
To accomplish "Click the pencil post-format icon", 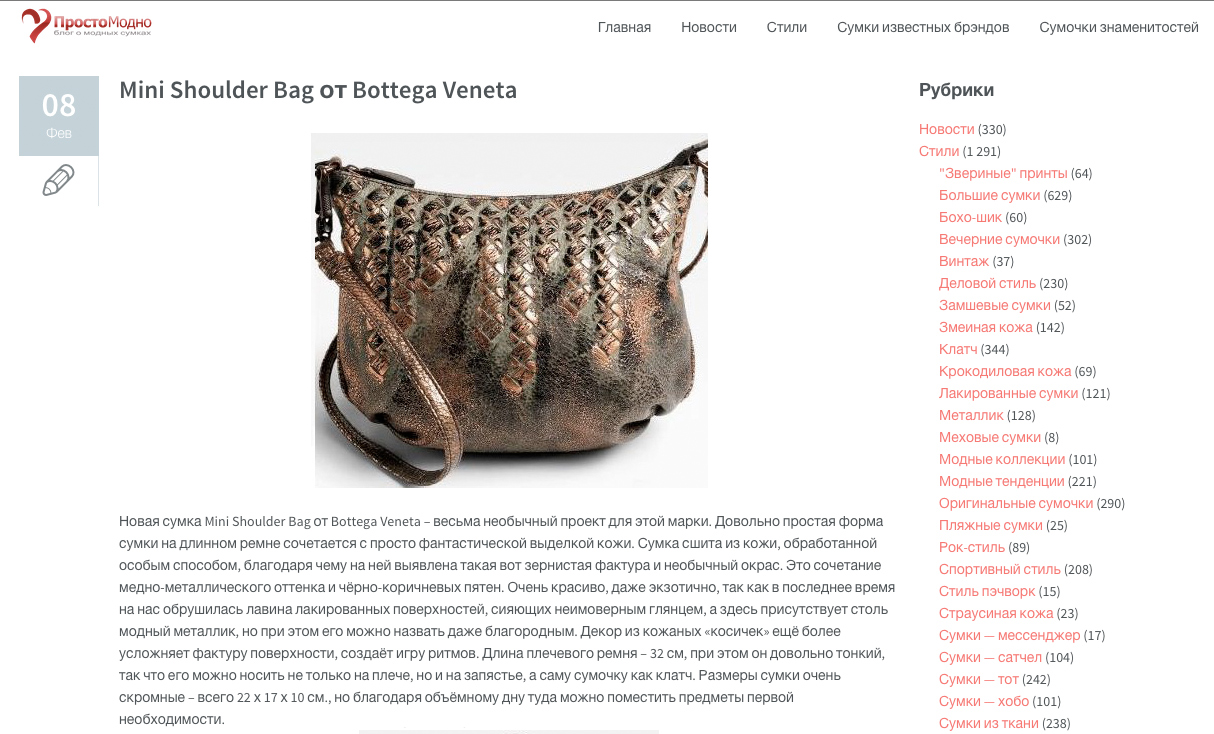I will click(59, 181).
